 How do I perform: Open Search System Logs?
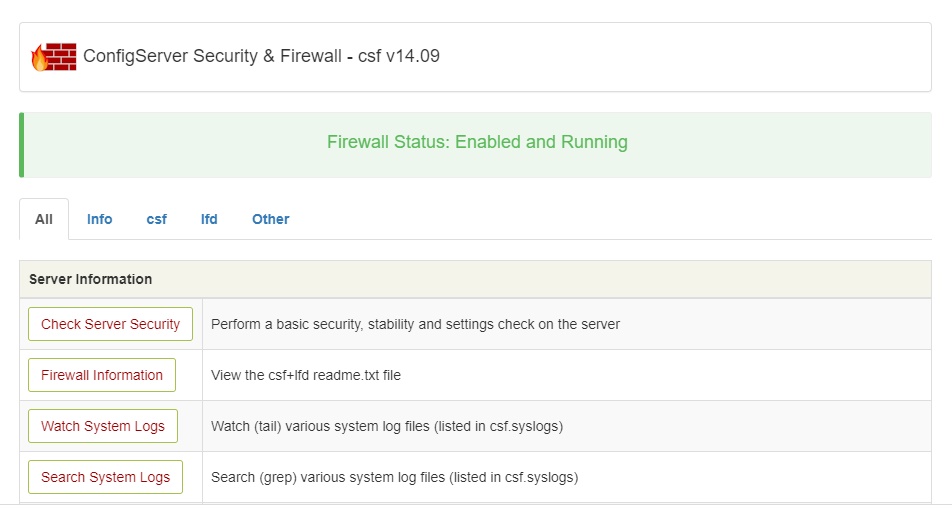106,477
